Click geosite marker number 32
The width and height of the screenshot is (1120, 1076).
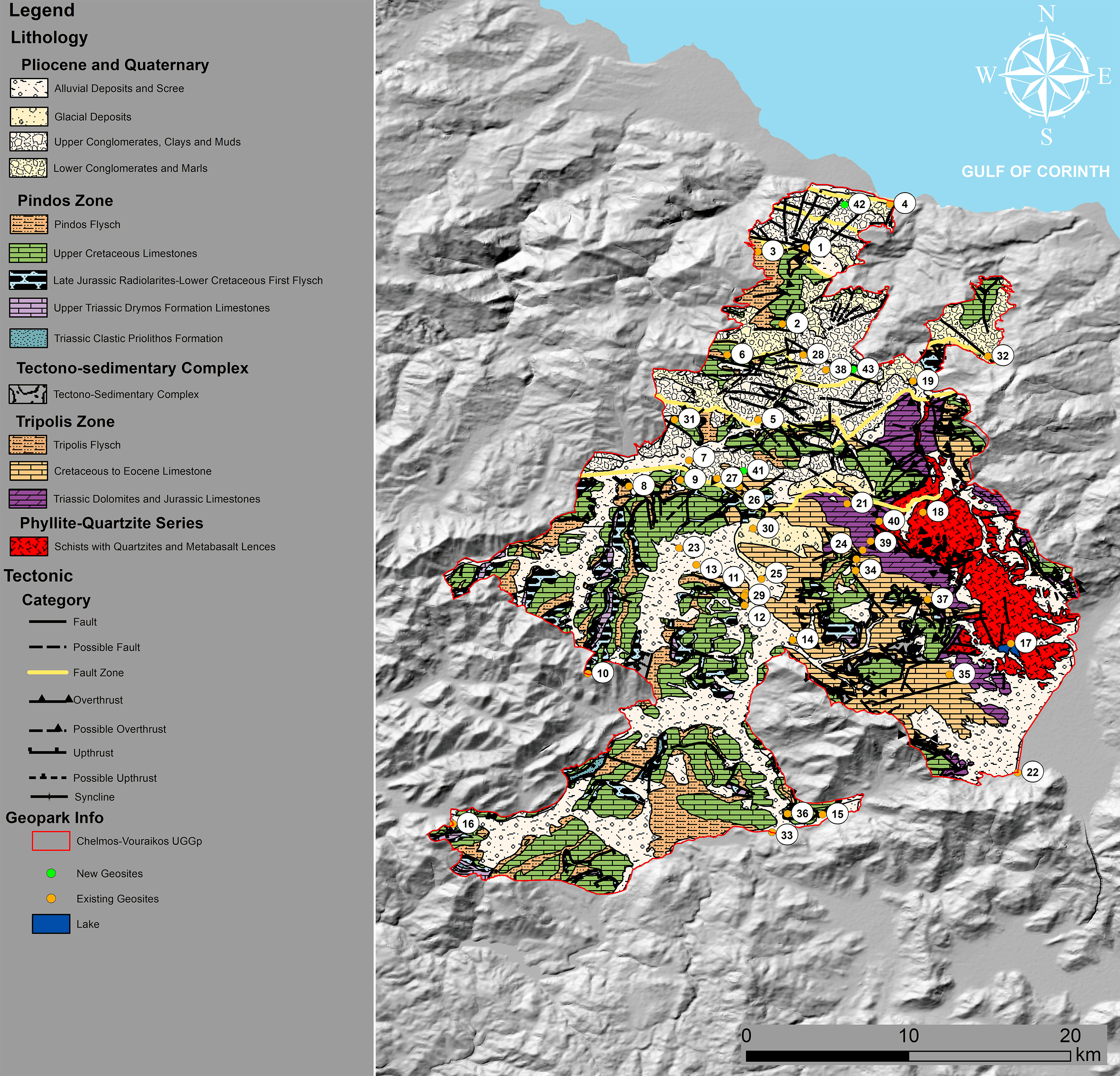coord(1003,355)
